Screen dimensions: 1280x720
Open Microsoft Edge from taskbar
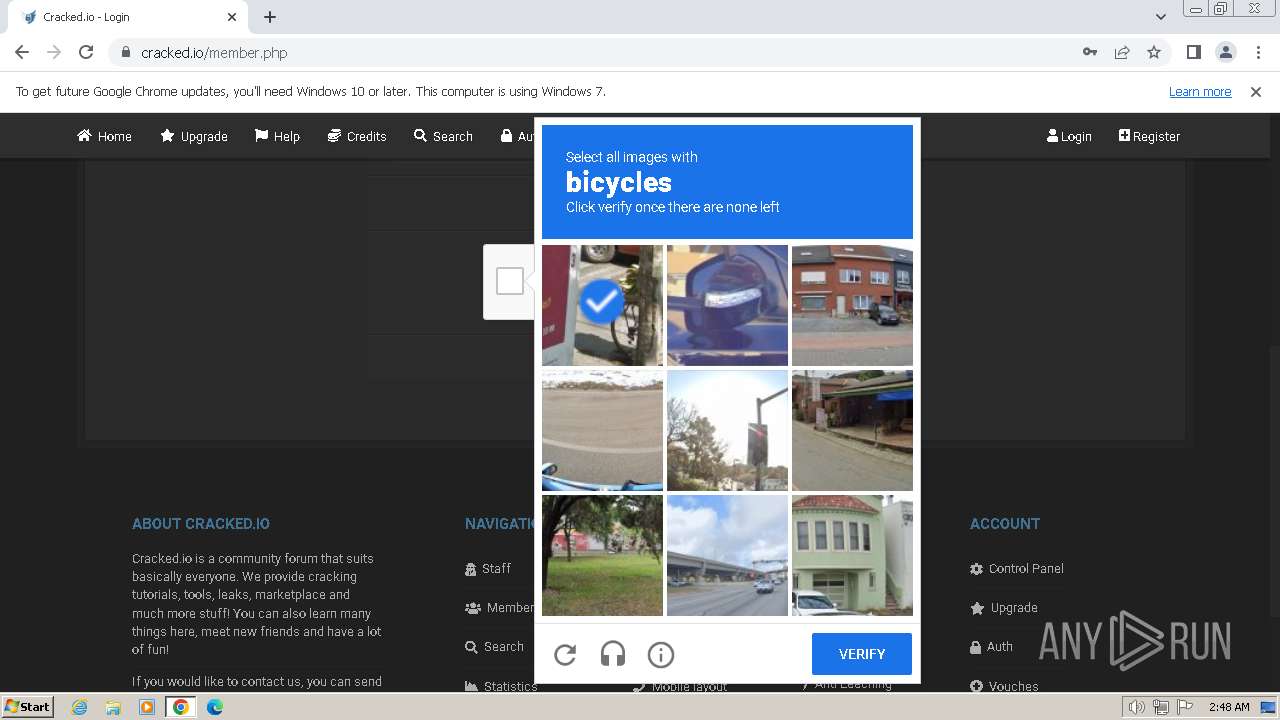[x=215, y=707]
